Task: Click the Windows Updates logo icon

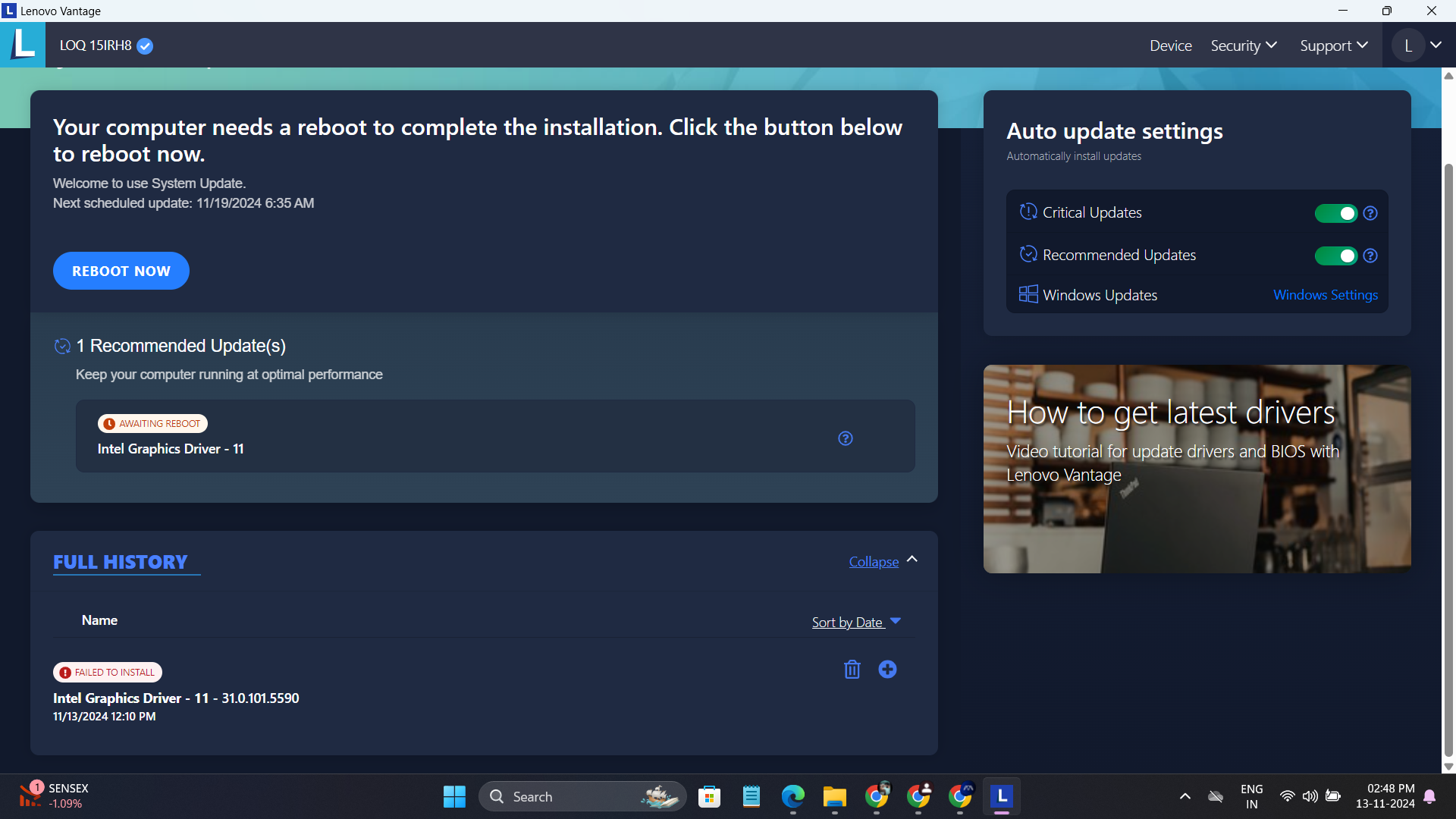Action: point(1028,294)
